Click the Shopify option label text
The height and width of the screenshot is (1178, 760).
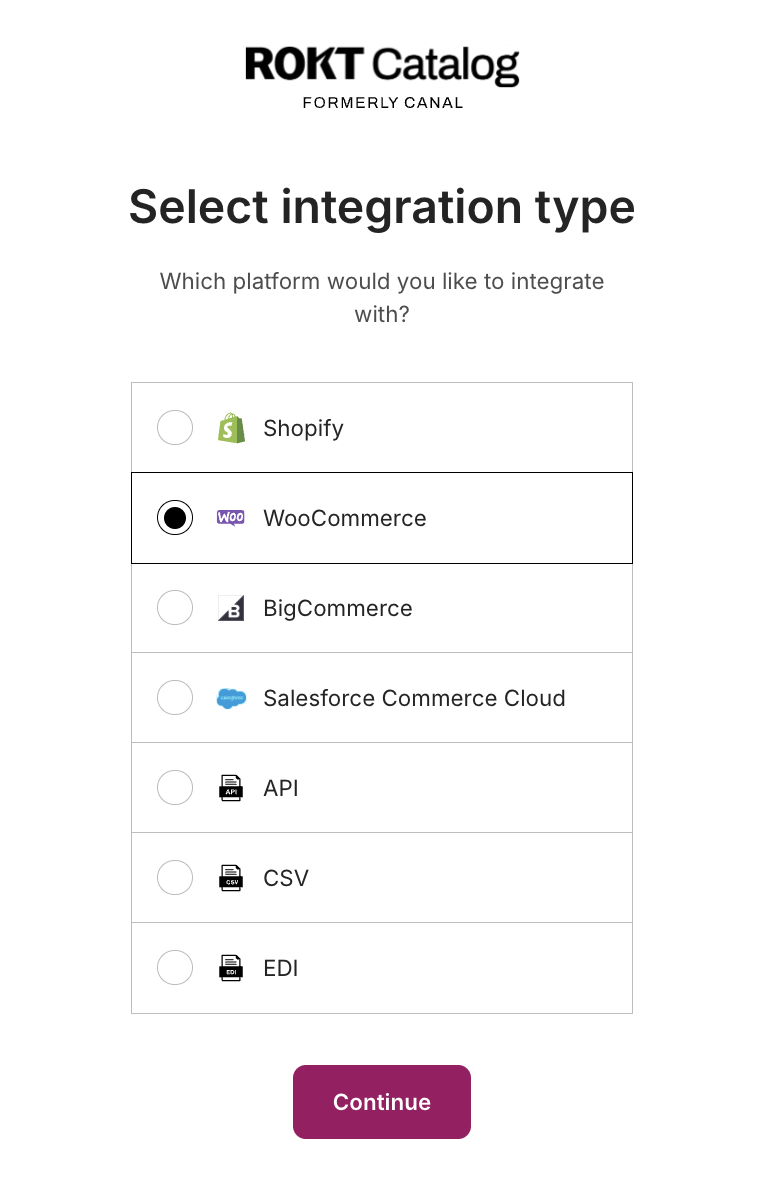303,428
